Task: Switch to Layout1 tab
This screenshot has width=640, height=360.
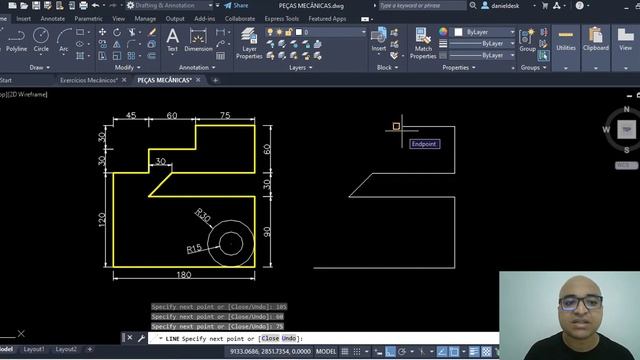Action: click(x=33, y=349)
